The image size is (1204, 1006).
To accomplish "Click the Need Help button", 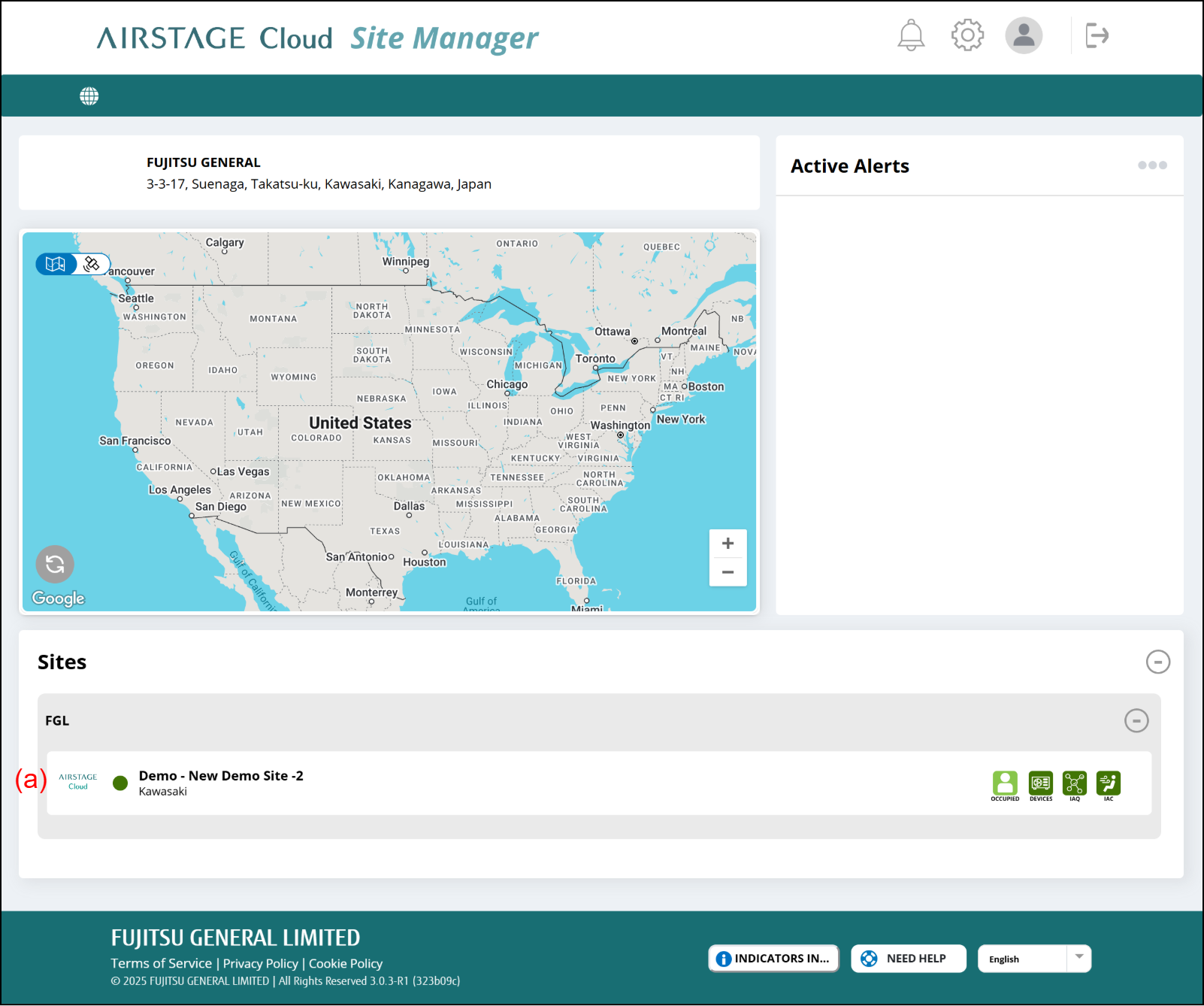I will [908, 959].
